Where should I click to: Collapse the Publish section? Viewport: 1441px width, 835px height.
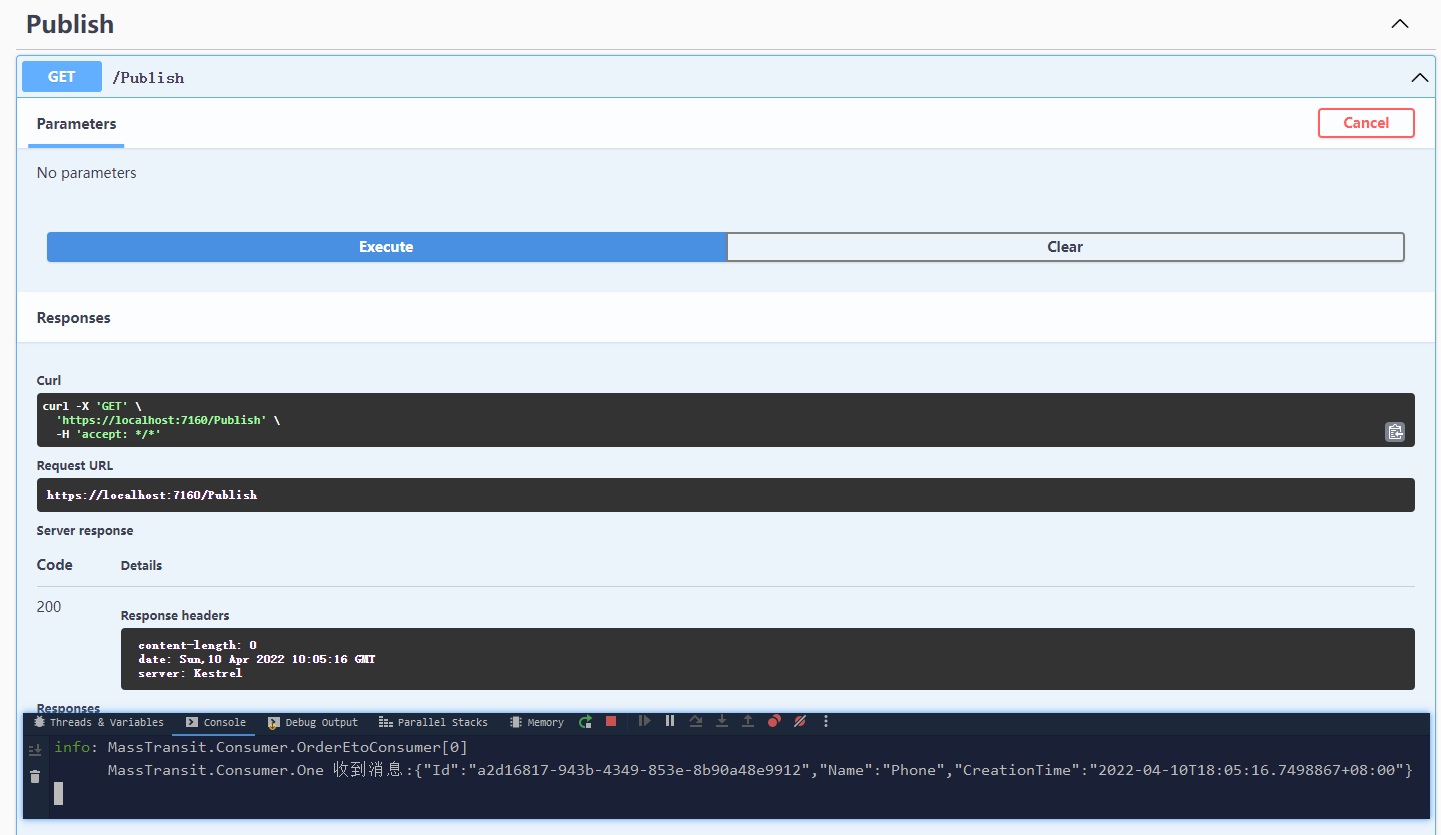tap(1400, 24)
